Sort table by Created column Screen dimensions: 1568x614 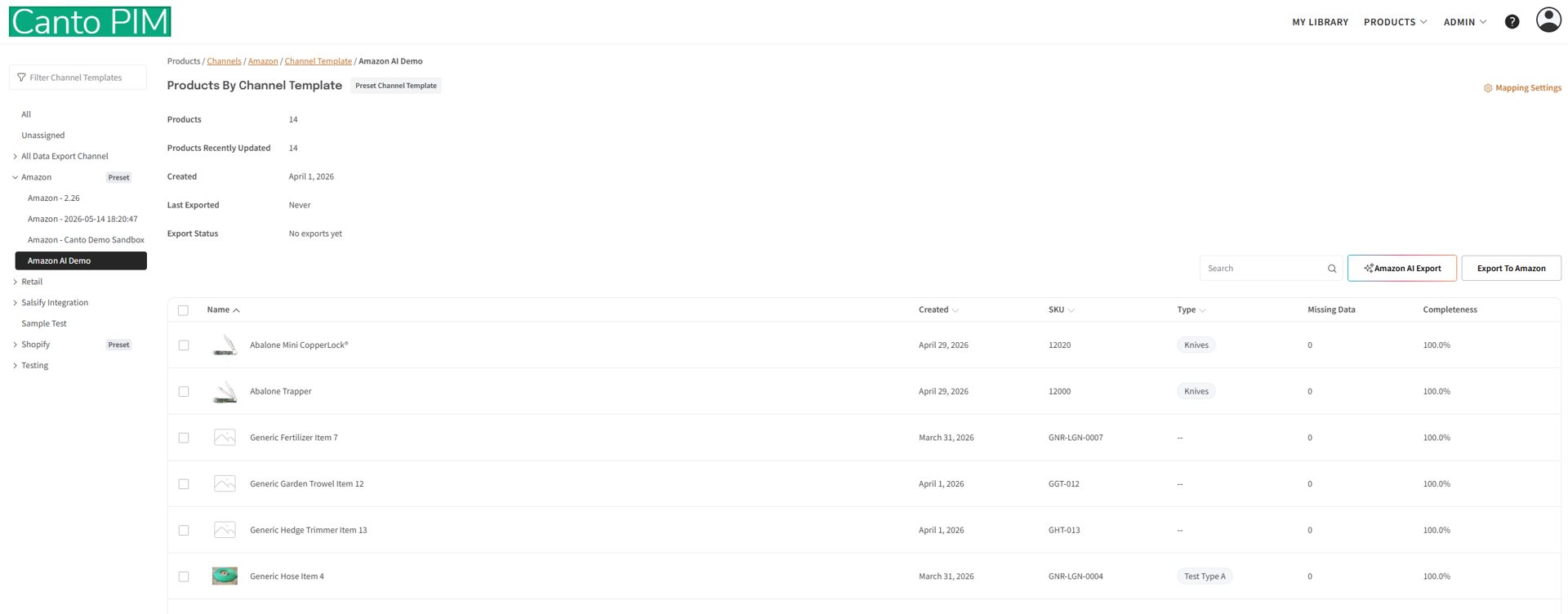[x=938, y=310]
